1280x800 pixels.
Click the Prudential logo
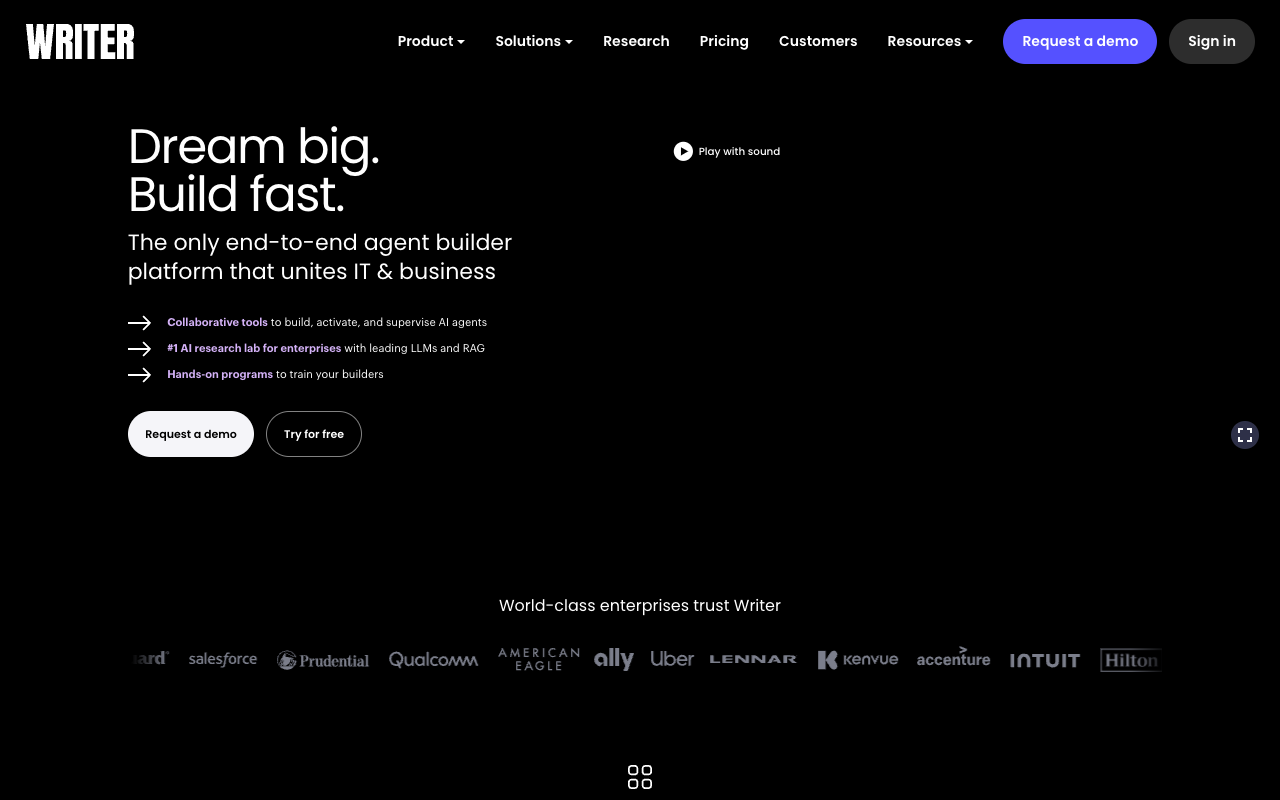point(323,660)
